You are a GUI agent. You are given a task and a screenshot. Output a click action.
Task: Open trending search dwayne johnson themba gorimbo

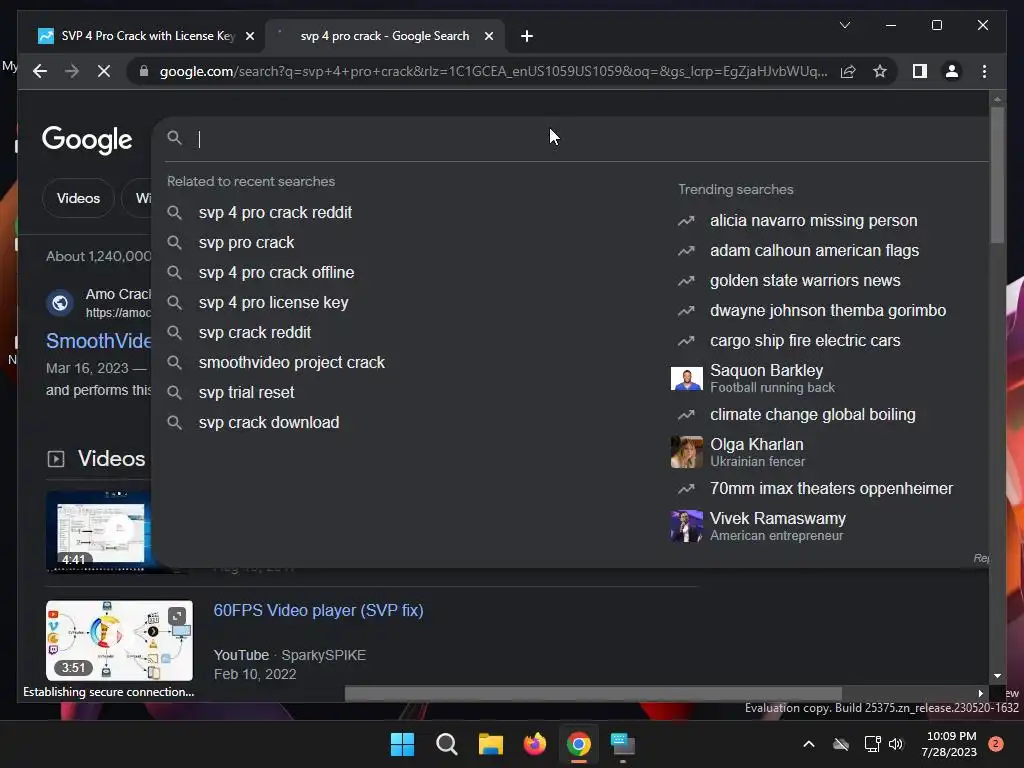coord(828,311)
